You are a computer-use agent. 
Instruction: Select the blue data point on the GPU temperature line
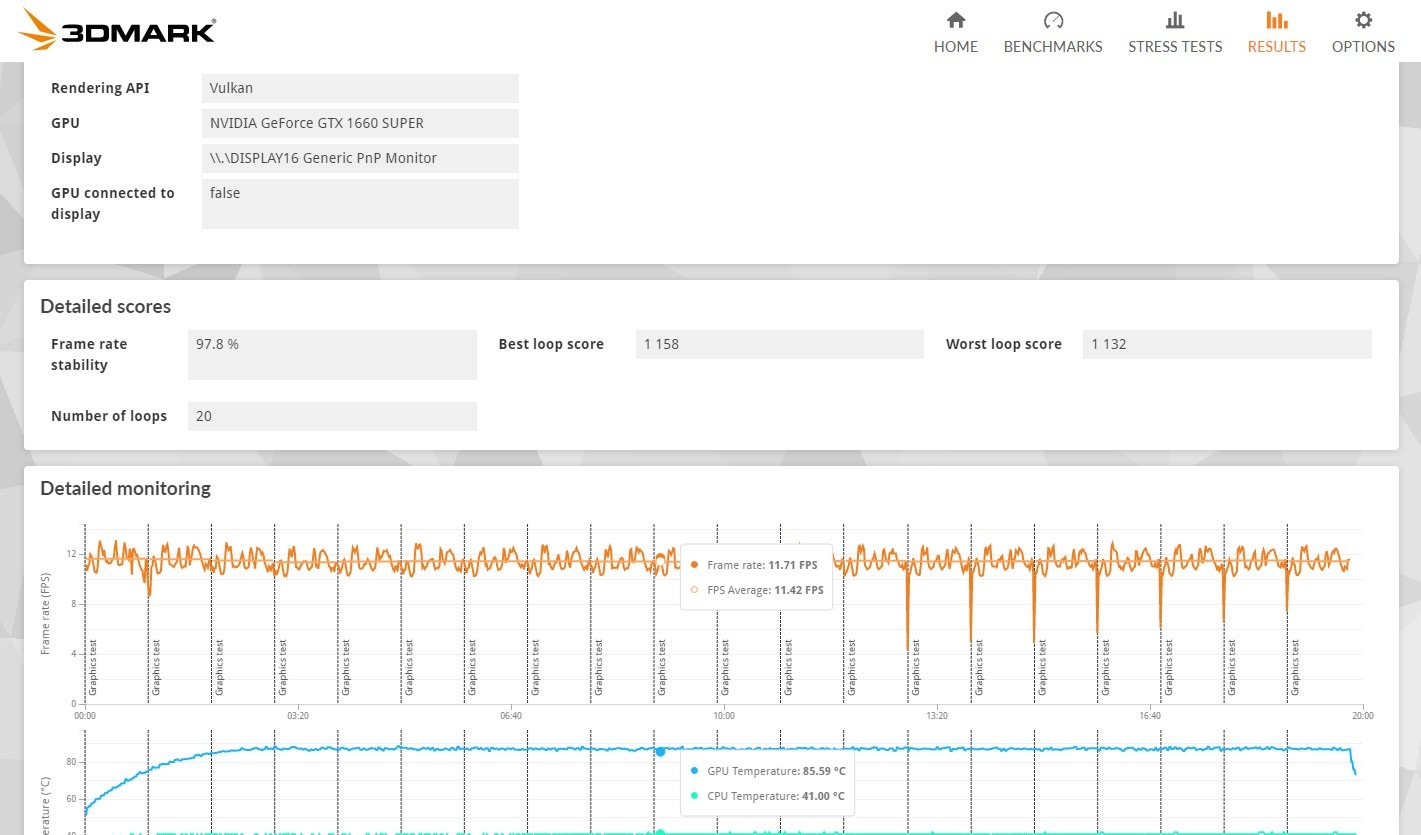coord(660,751)
